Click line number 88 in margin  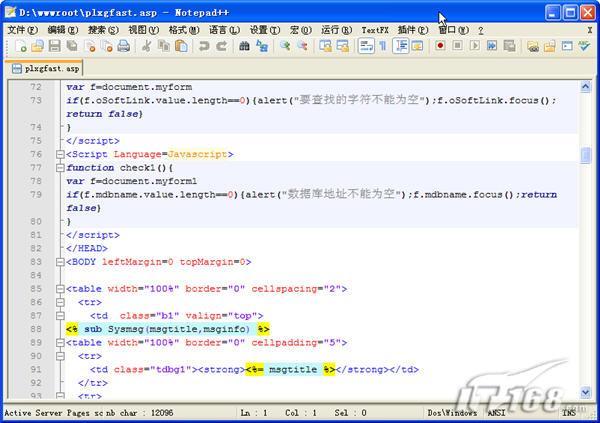[36, 329]
